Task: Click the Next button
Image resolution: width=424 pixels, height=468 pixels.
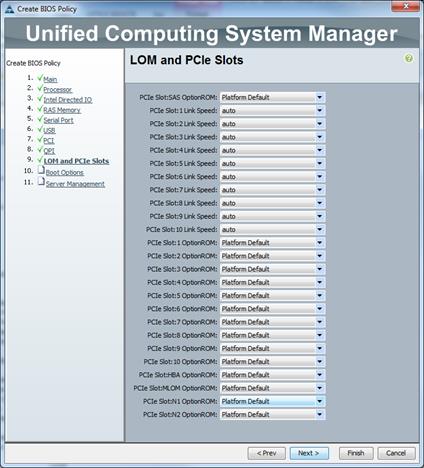Action: (x=309, y=453)
